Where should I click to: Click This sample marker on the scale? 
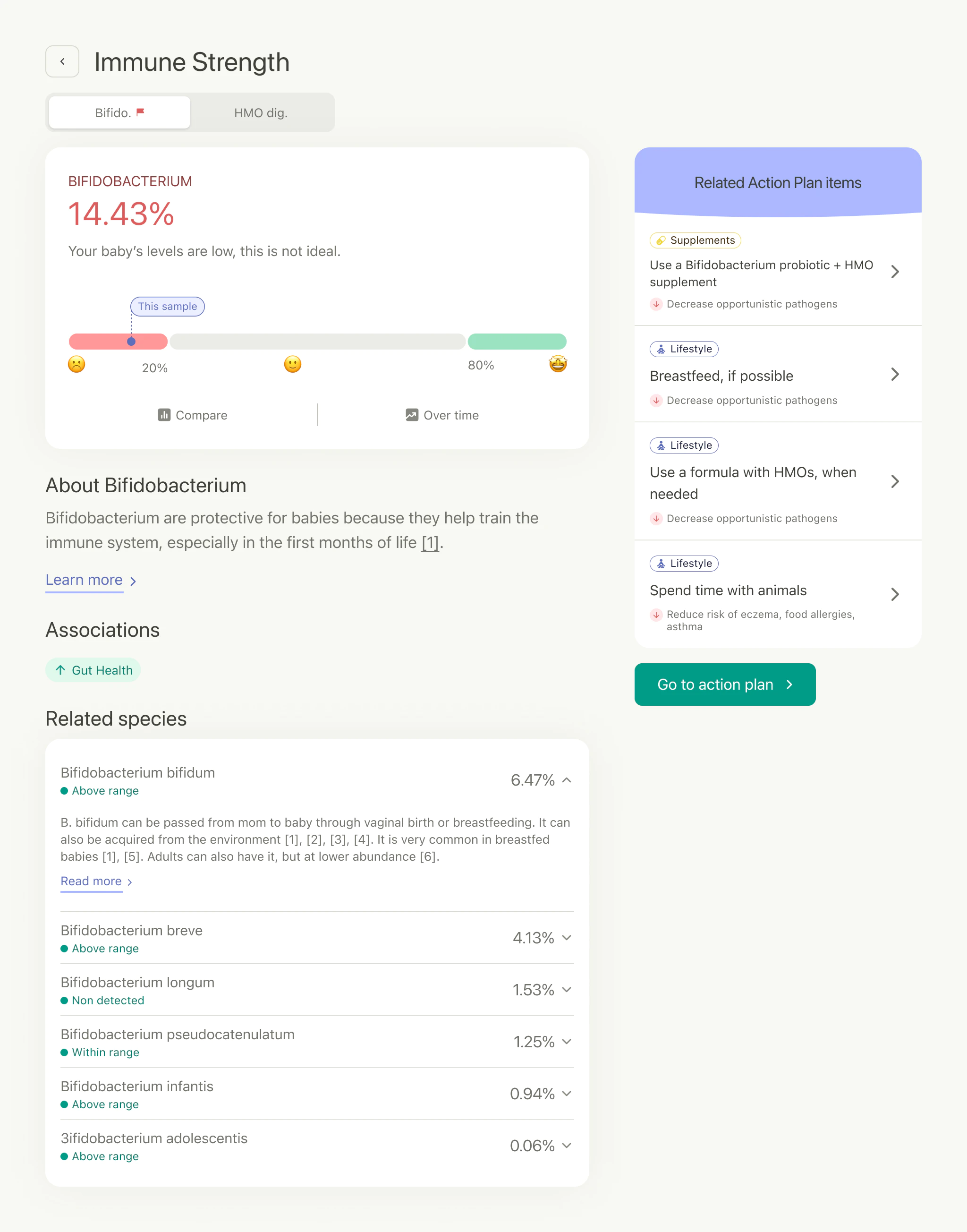point(167,306)
